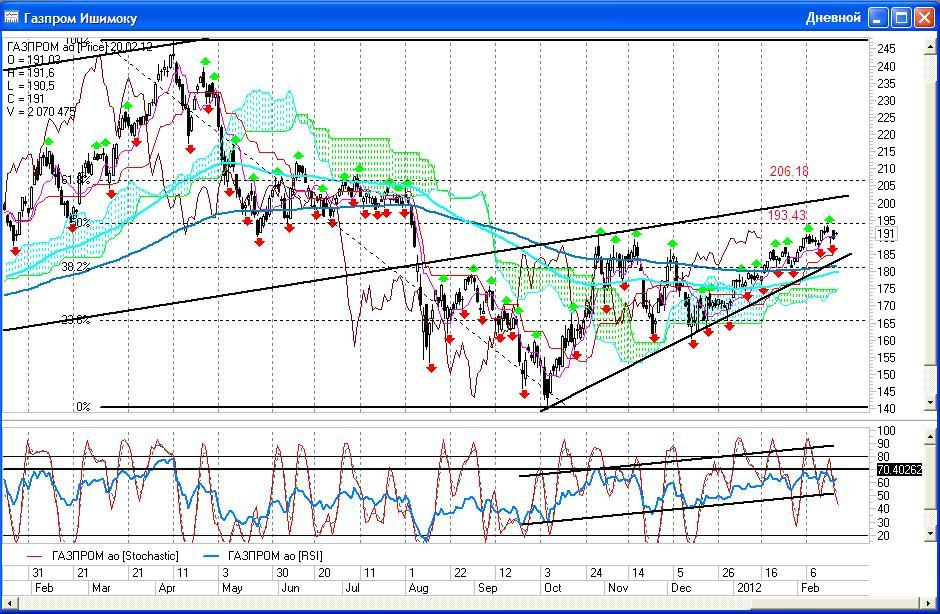Screen dimensions: 940x614
Task: Click the 38.2% Fibonacci level label
Action: pos(76,266)
